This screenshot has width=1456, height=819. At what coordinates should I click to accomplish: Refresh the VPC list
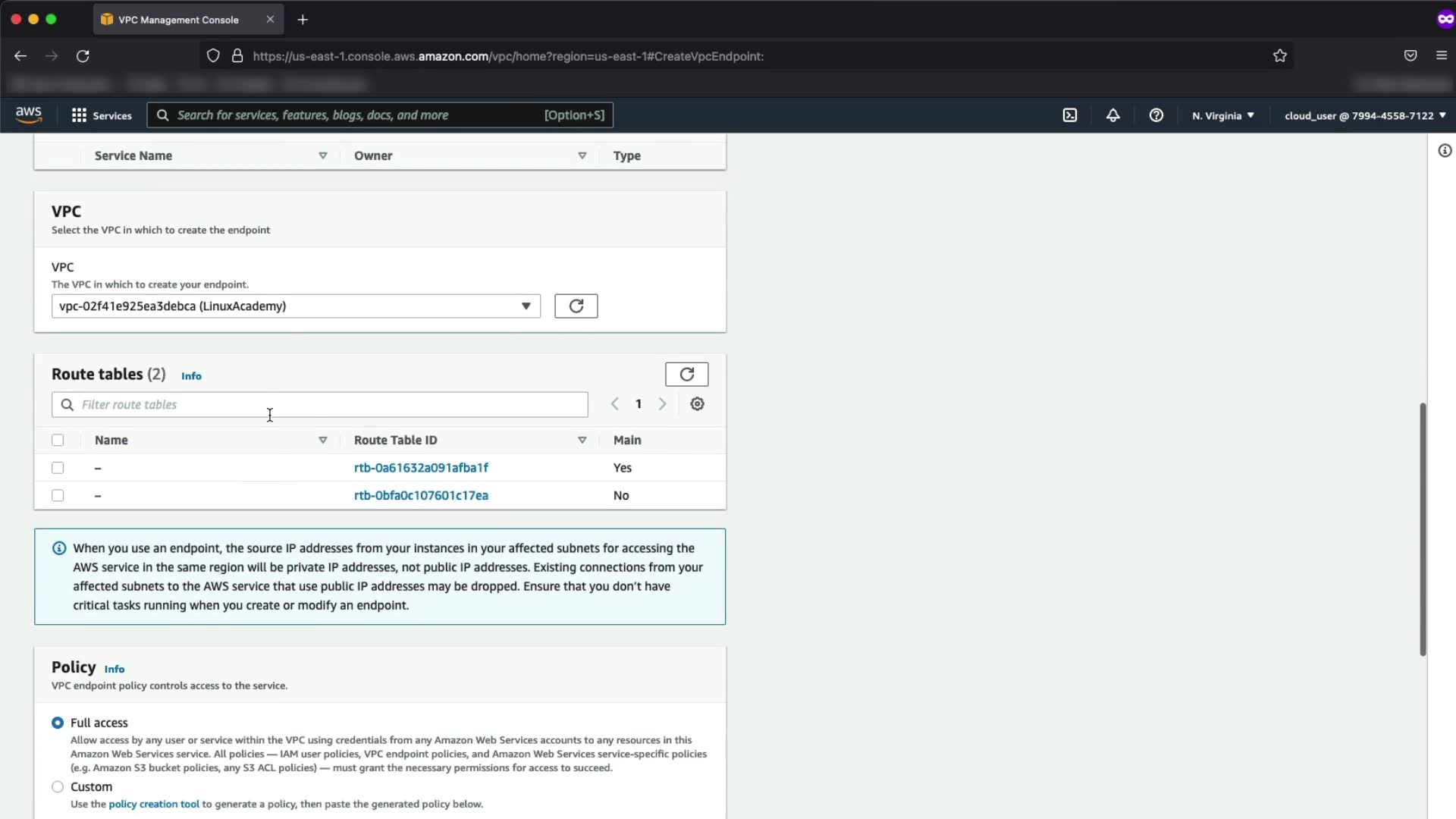(x=576, y=306)
